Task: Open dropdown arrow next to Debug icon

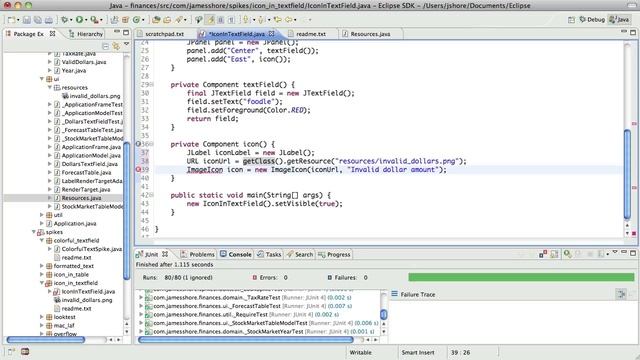Action: pyautogui.click(x=71, y=20)
